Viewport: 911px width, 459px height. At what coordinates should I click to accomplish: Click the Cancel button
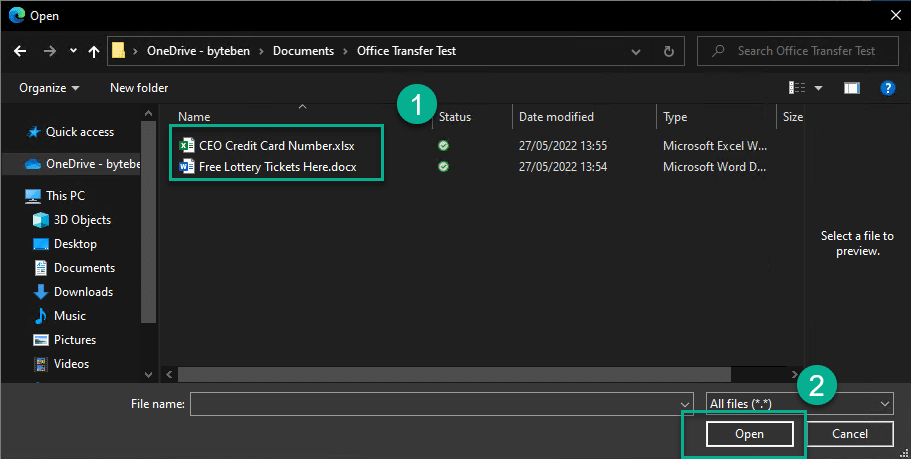[x=850, y=434]
